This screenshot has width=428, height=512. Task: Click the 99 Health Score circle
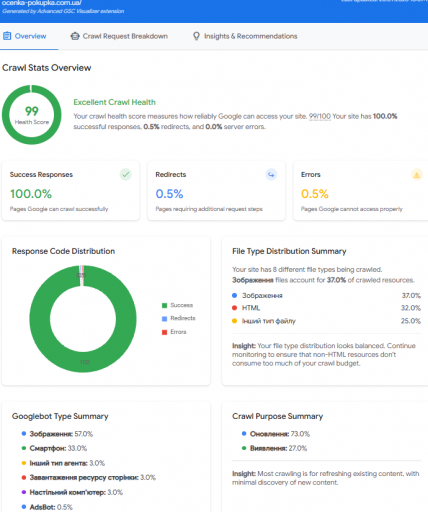(x=32, y=115)
